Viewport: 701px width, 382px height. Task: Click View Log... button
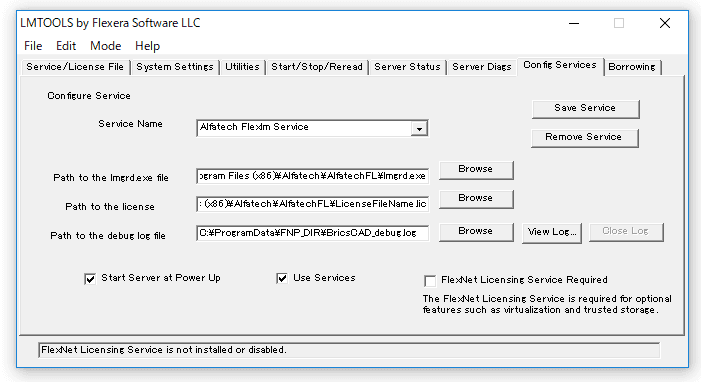552,232
